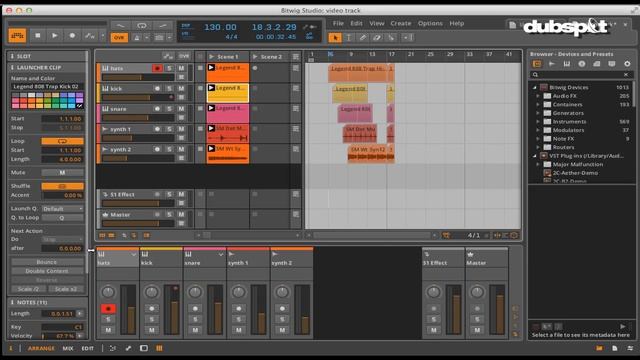The image size is (640, 360).
Task: Click the Scale x2 button
Action: point(66,289)
